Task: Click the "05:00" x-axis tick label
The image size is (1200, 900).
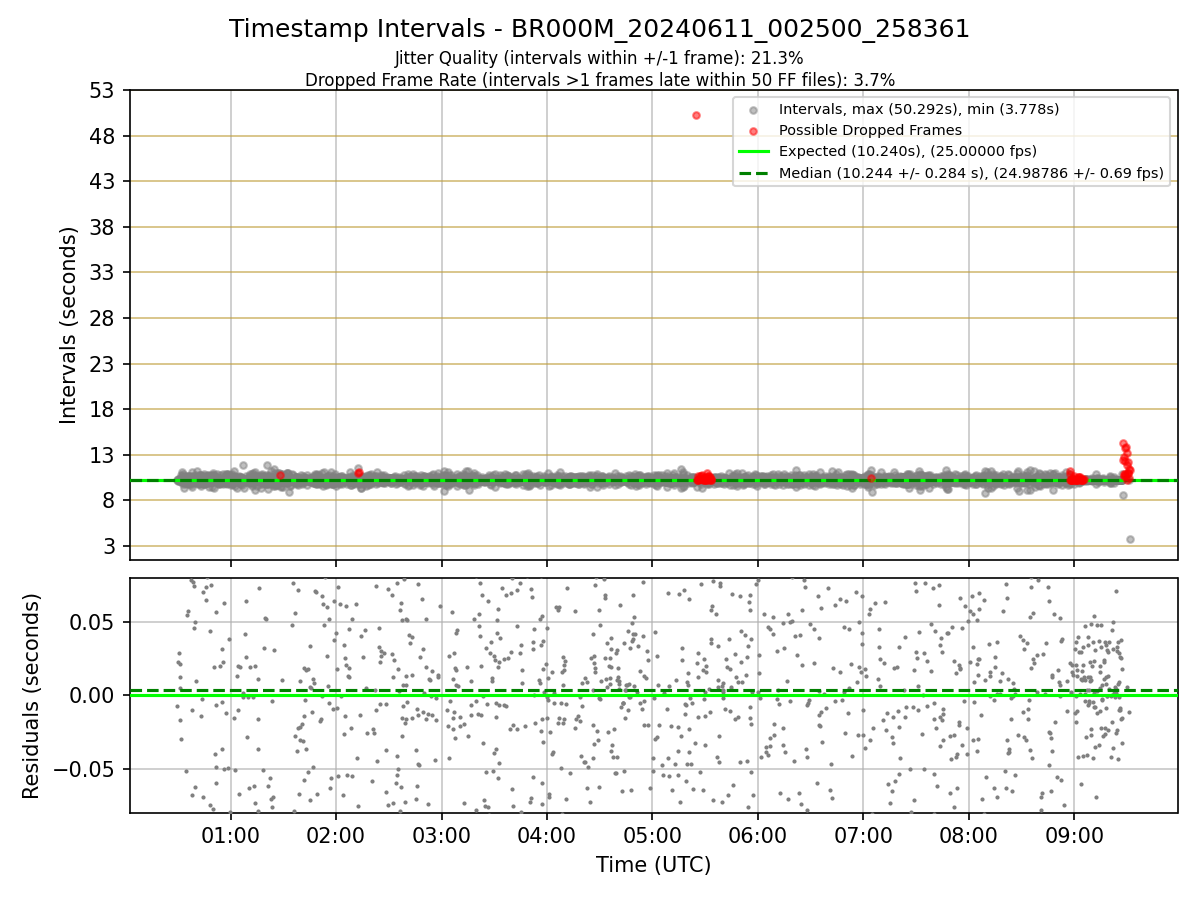Action: coord(652,835)
